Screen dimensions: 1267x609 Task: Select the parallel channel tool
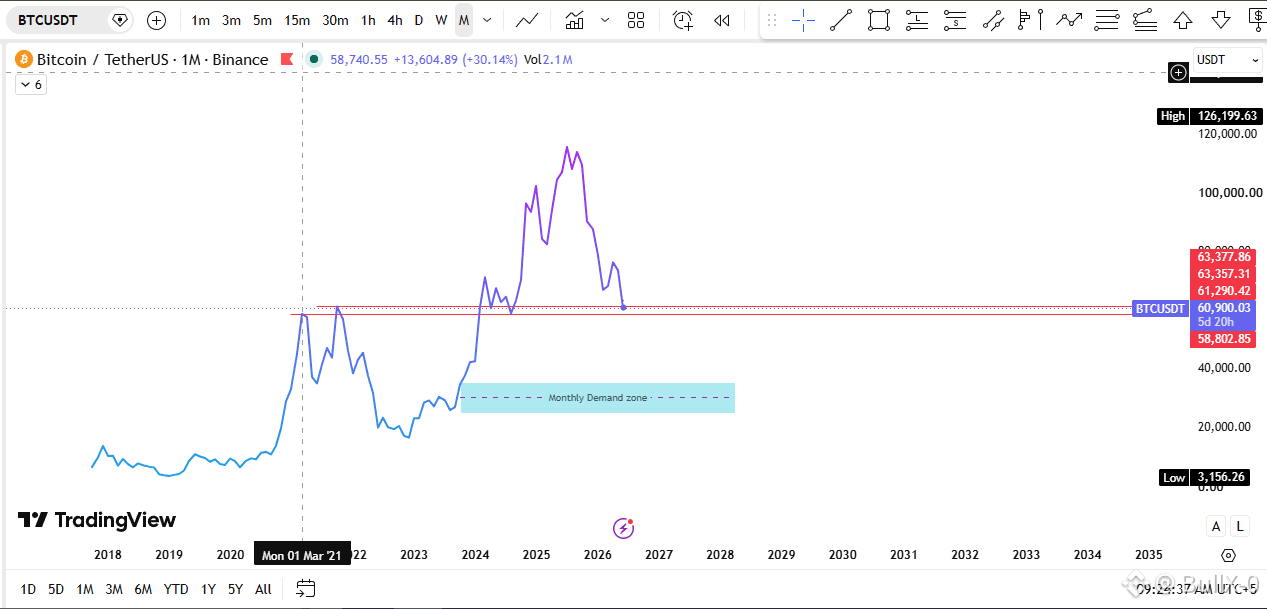(993, 19)
